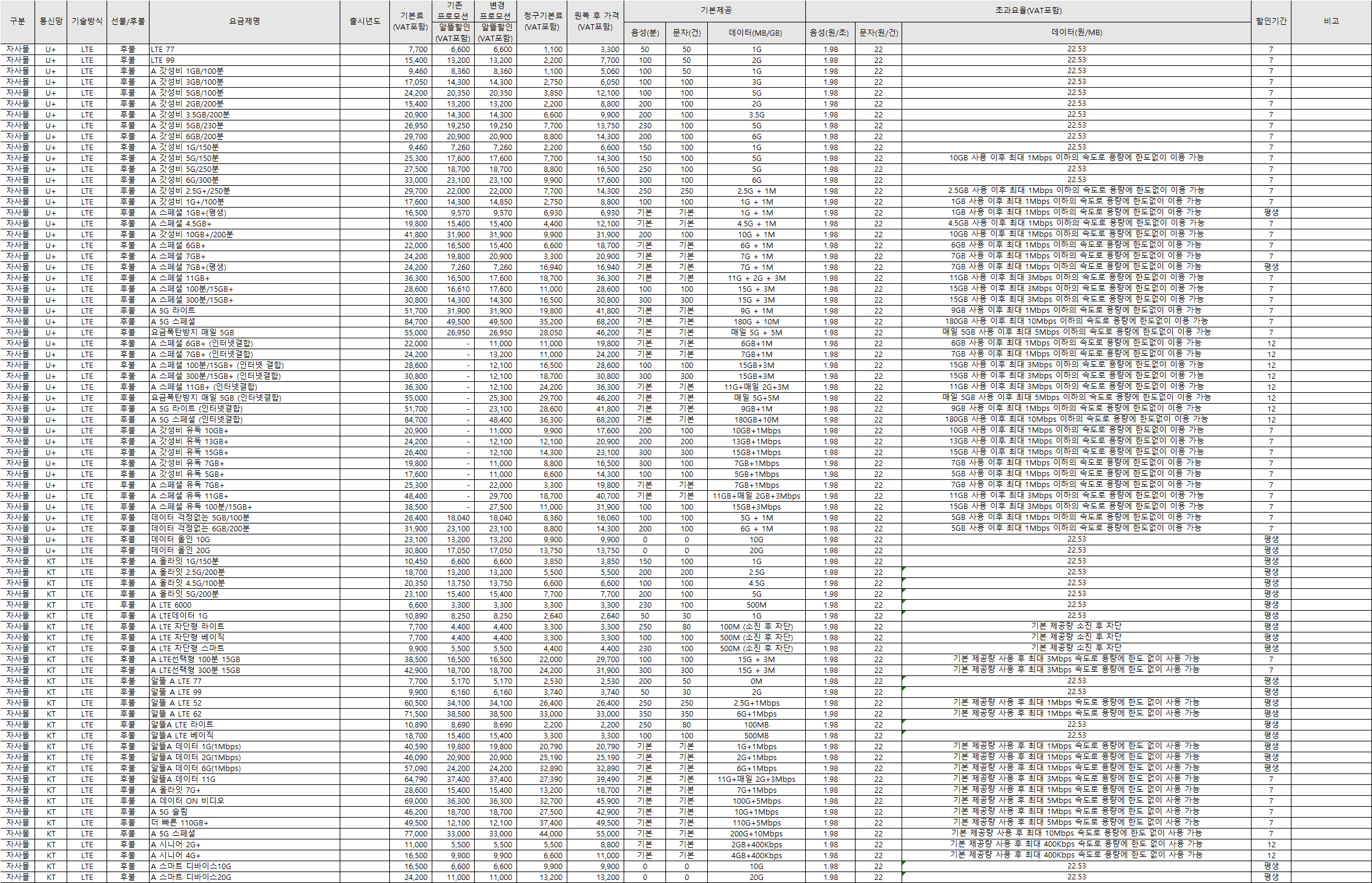Select plan cell A LTE선택형 300분 15GB
Viewport: 1372px width, 883px height.
click(x=245, y=671)
